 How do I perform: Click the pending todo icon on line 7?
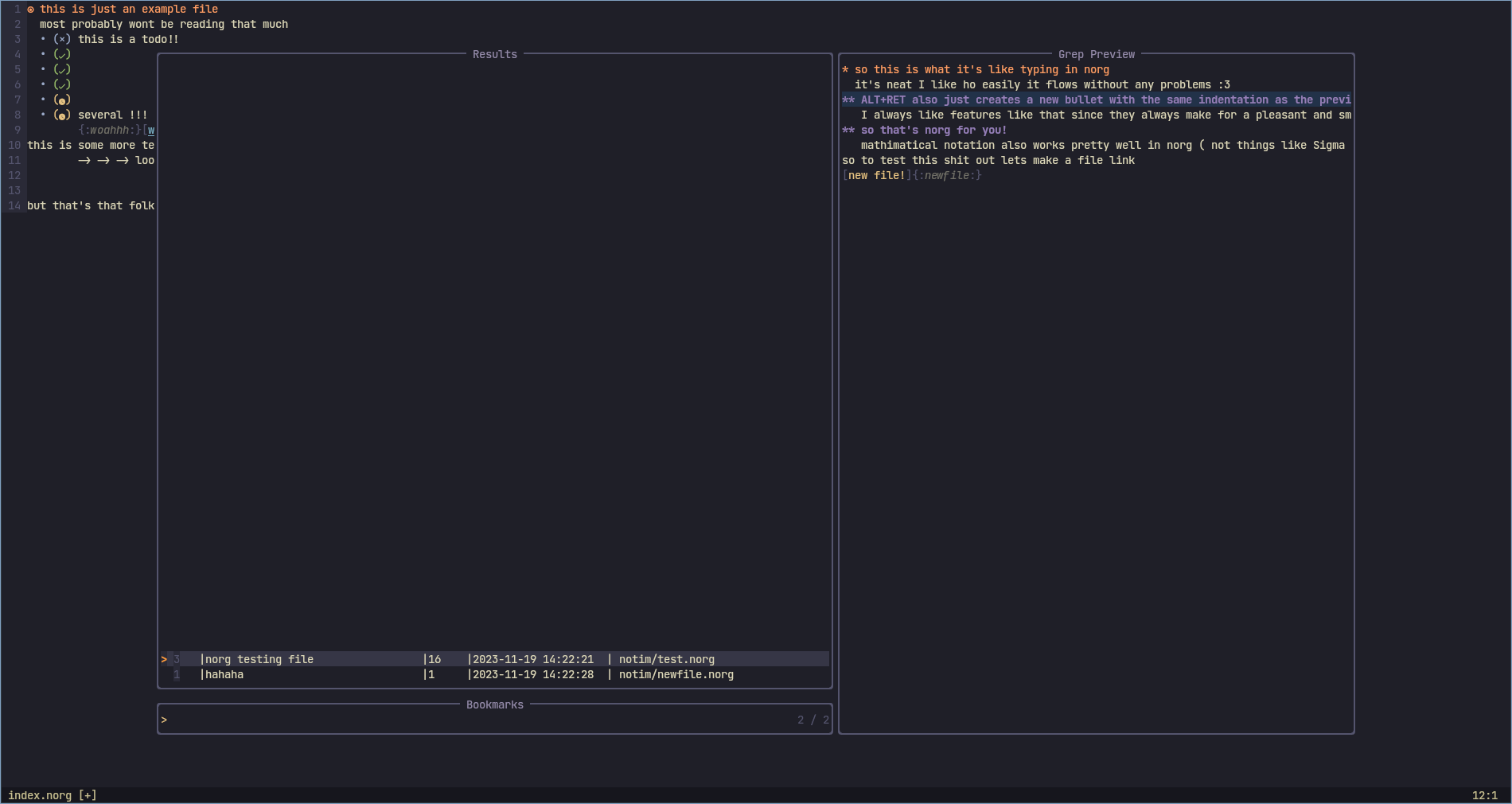62,100
